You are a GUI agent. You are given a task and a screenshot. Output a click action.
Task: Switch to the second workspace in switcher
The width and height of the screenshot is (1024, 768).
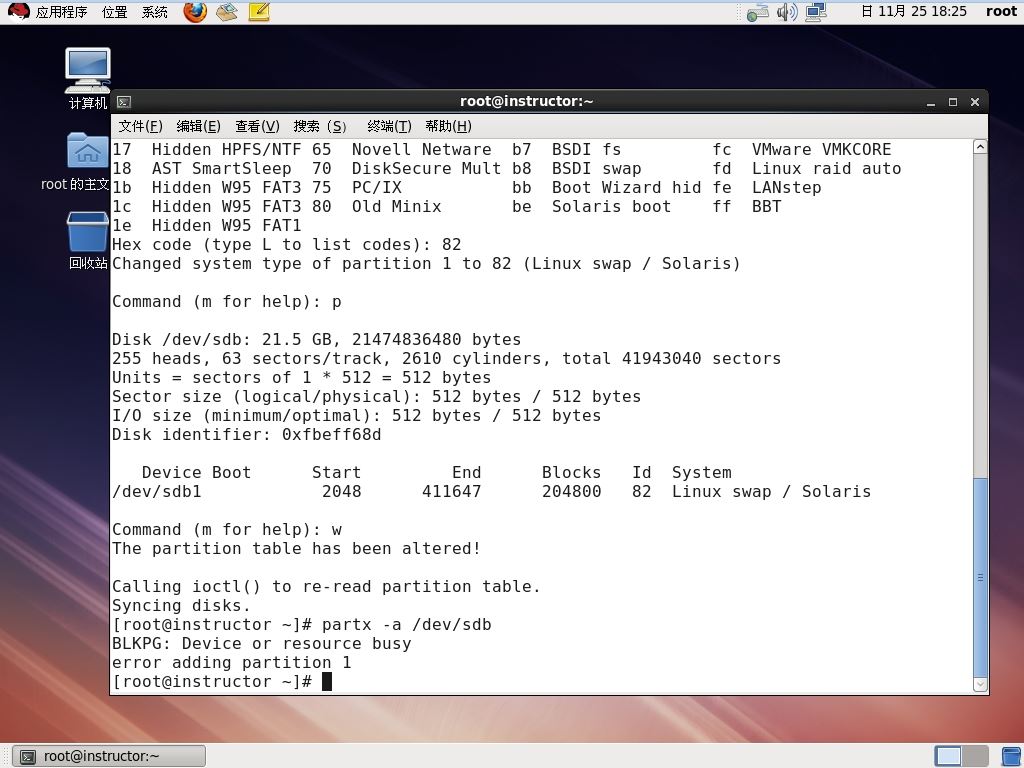coord(974,756)
